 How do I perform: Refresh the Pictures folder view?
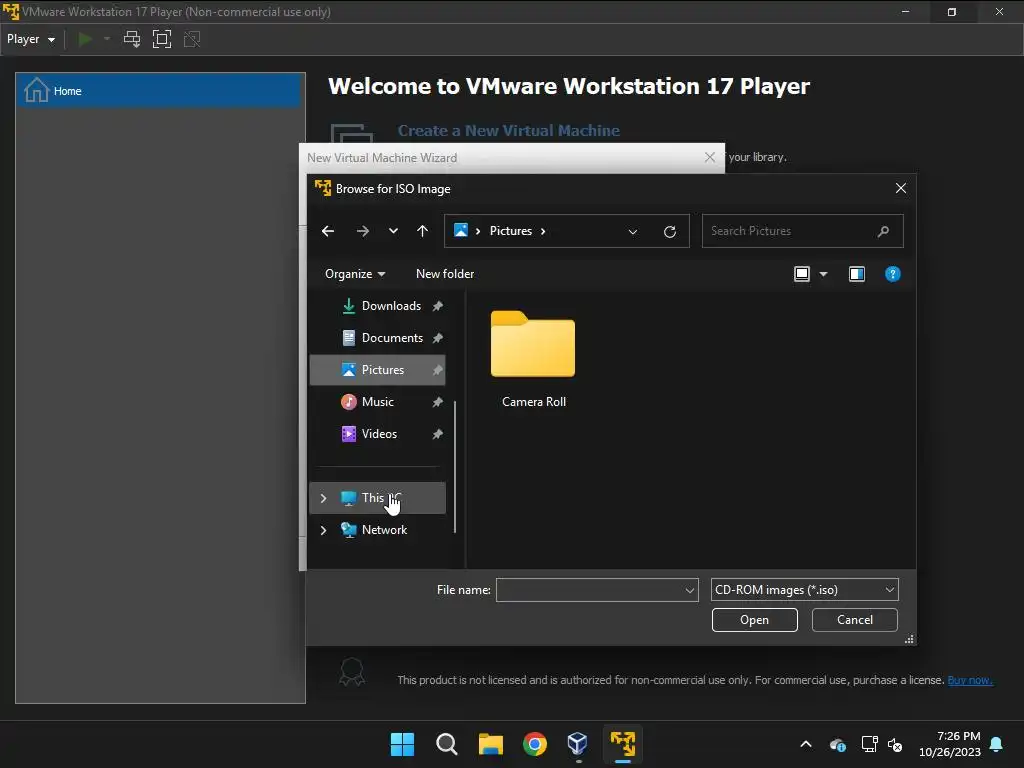pyautogui.click(x=669, y=232)
